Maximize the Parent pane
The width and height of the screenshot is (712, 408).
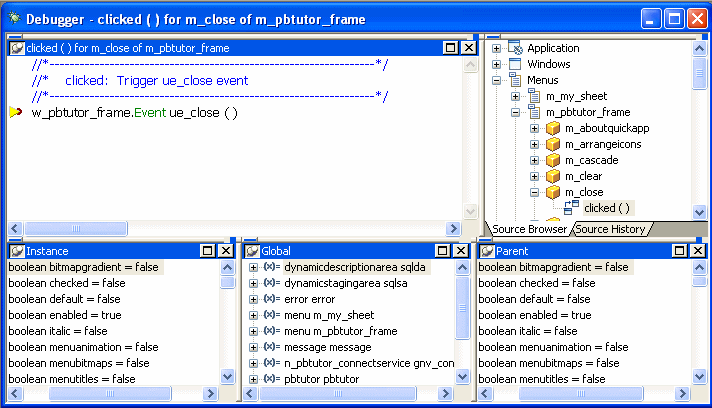tap(679, 251)
